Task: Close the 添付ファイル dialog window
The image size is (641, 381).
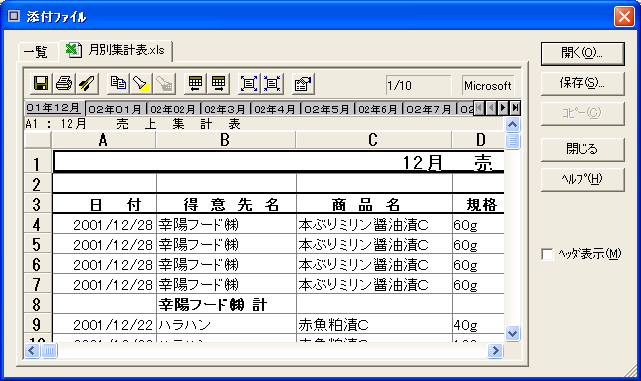Action: point(624,17)
